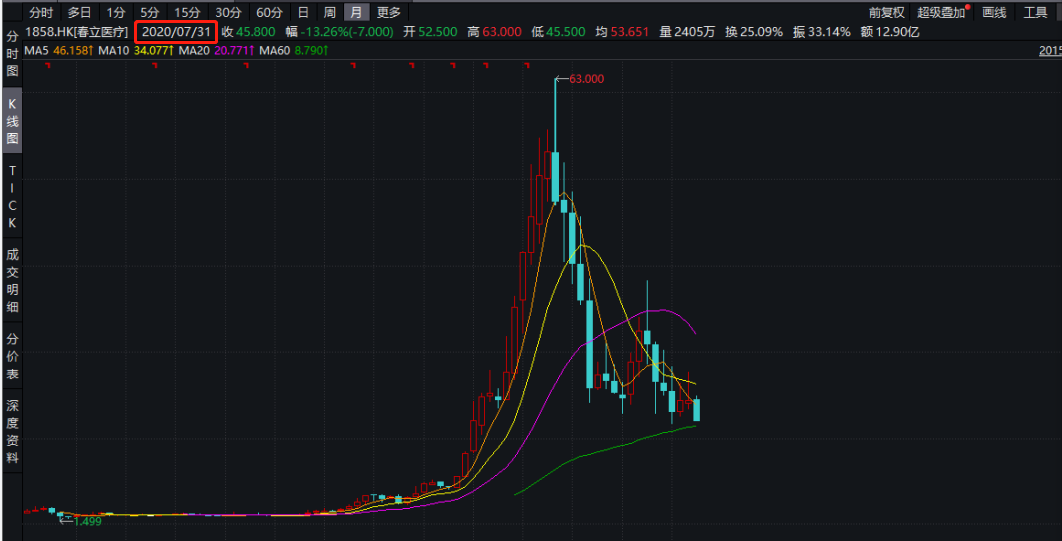
Task: Click the 量 2405万 volume value
Action: (686, 32)
